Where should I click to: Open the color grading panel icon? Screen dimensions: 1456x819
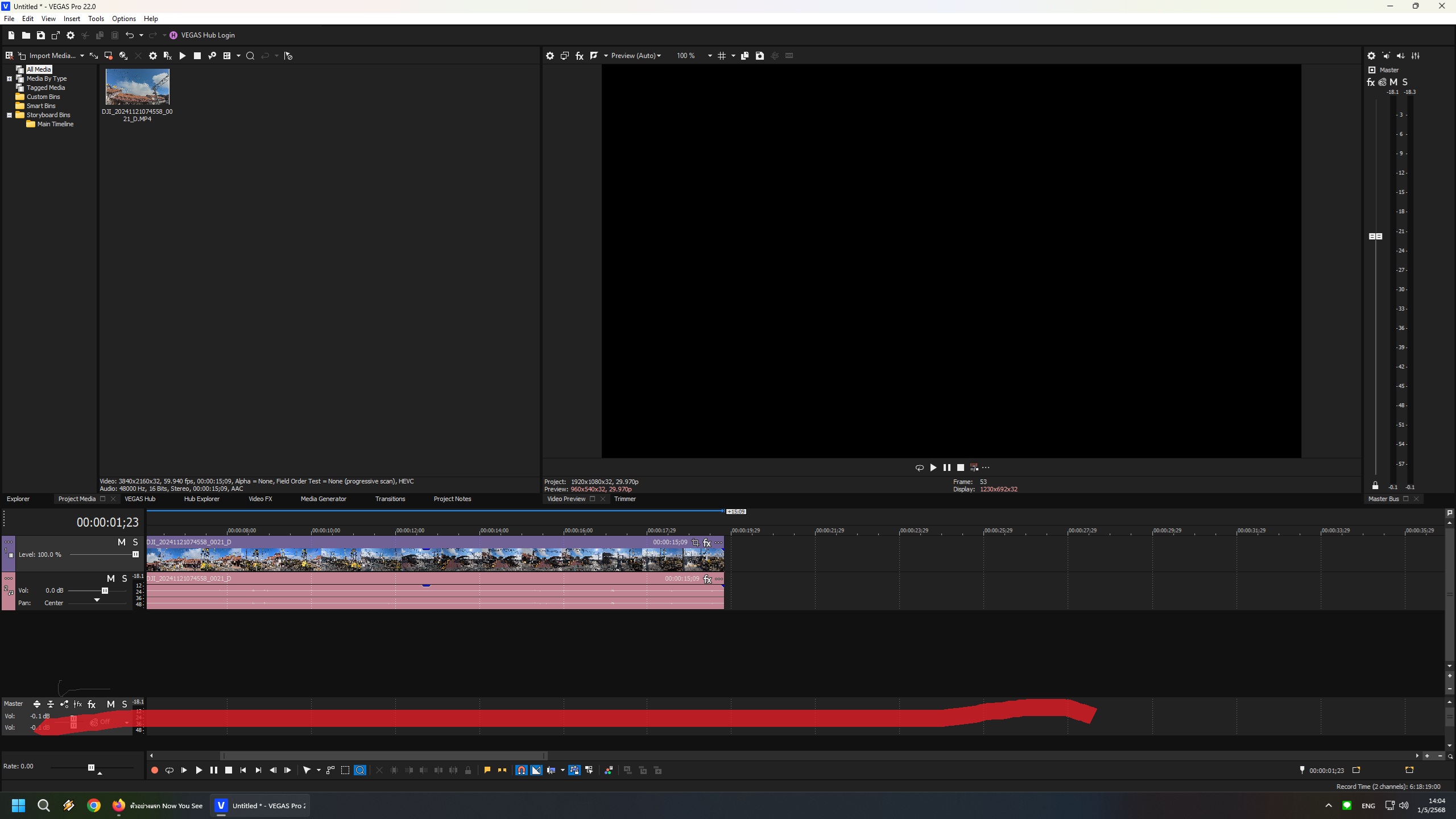pos(609,770)
